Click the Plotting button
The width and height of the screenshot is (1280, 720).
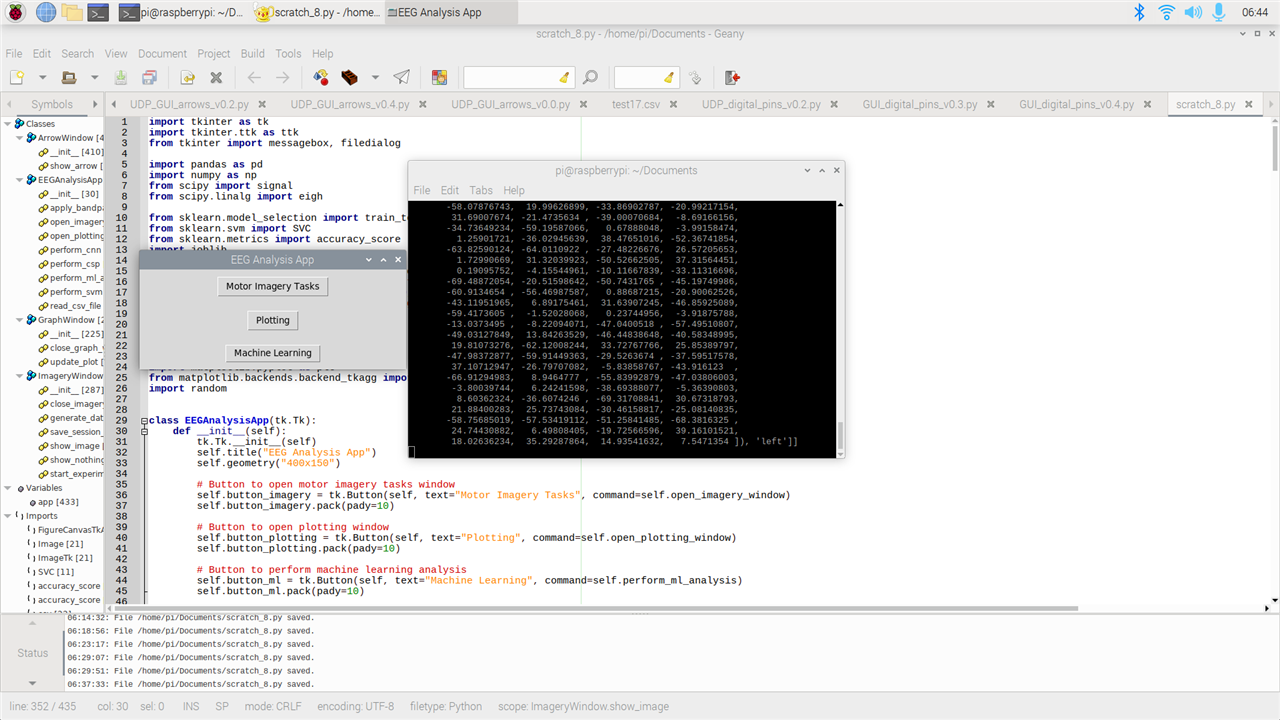click(272, 320)
